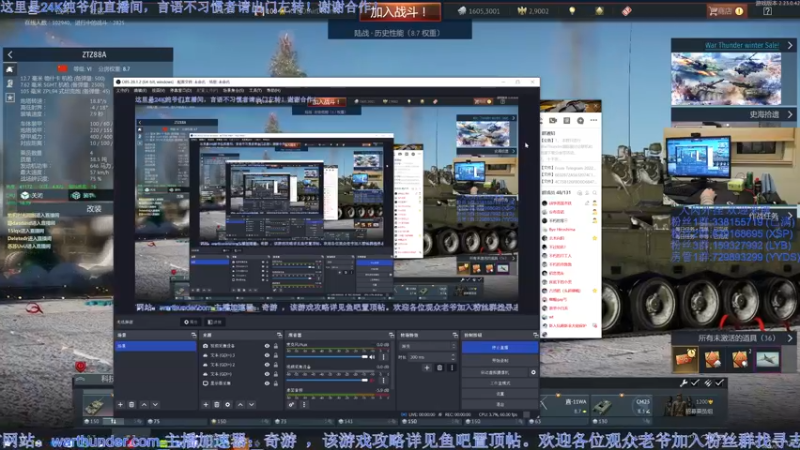The height and width of the screenshot is (450, 800).
Task: Adjust transition duration stepper arrows
Action: pyautogui.click(x=453, y=357)
